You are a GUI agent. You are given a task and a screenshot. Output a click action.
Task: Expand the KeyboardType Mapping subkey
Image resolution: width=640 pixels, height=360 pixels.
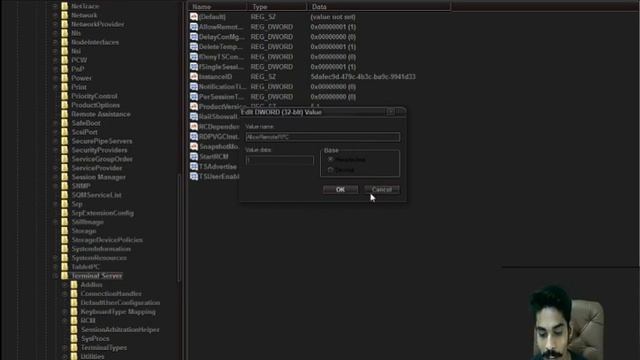(x=65, y=312)
